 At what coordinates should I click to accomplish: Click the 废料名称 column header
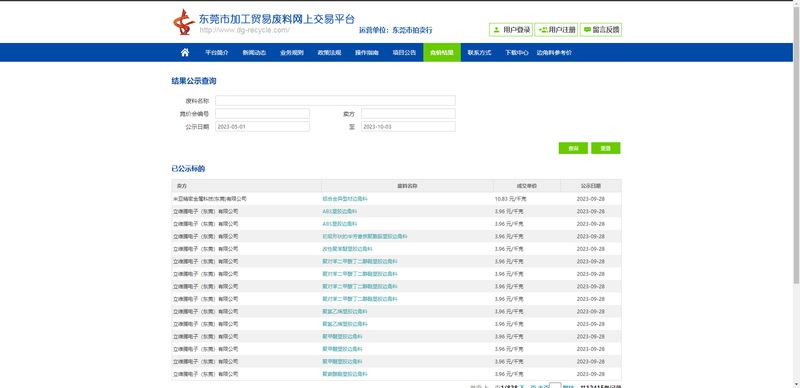coord(408,186)
